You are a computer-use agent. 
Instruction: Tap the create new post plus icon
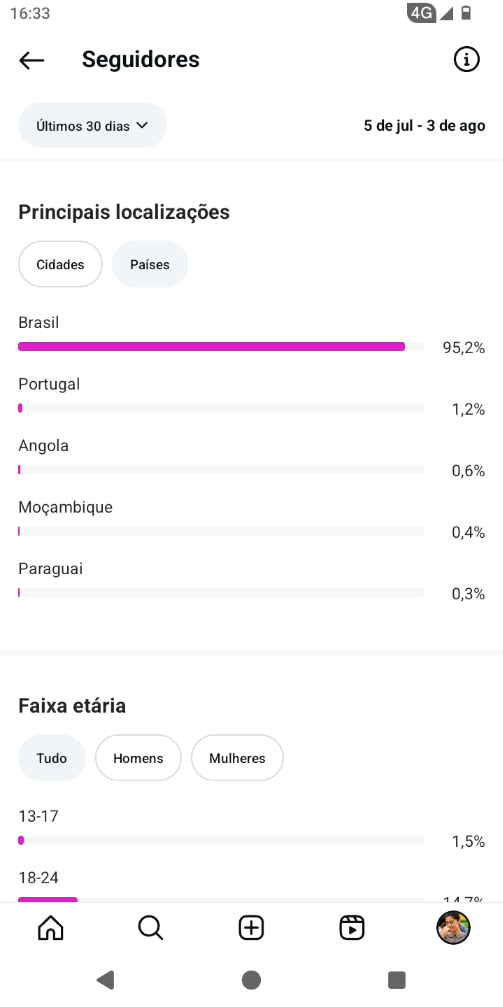coord(251,928)
